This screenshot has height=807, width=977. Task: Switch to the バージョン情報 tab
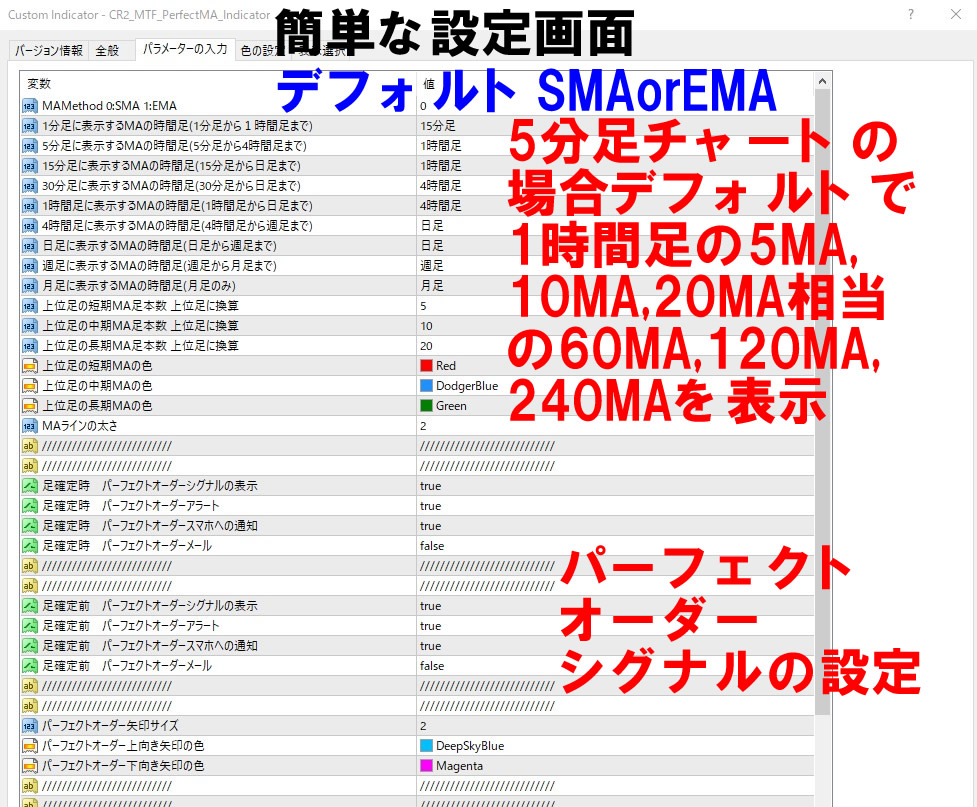pyautogui.click(x=49, y=50)
